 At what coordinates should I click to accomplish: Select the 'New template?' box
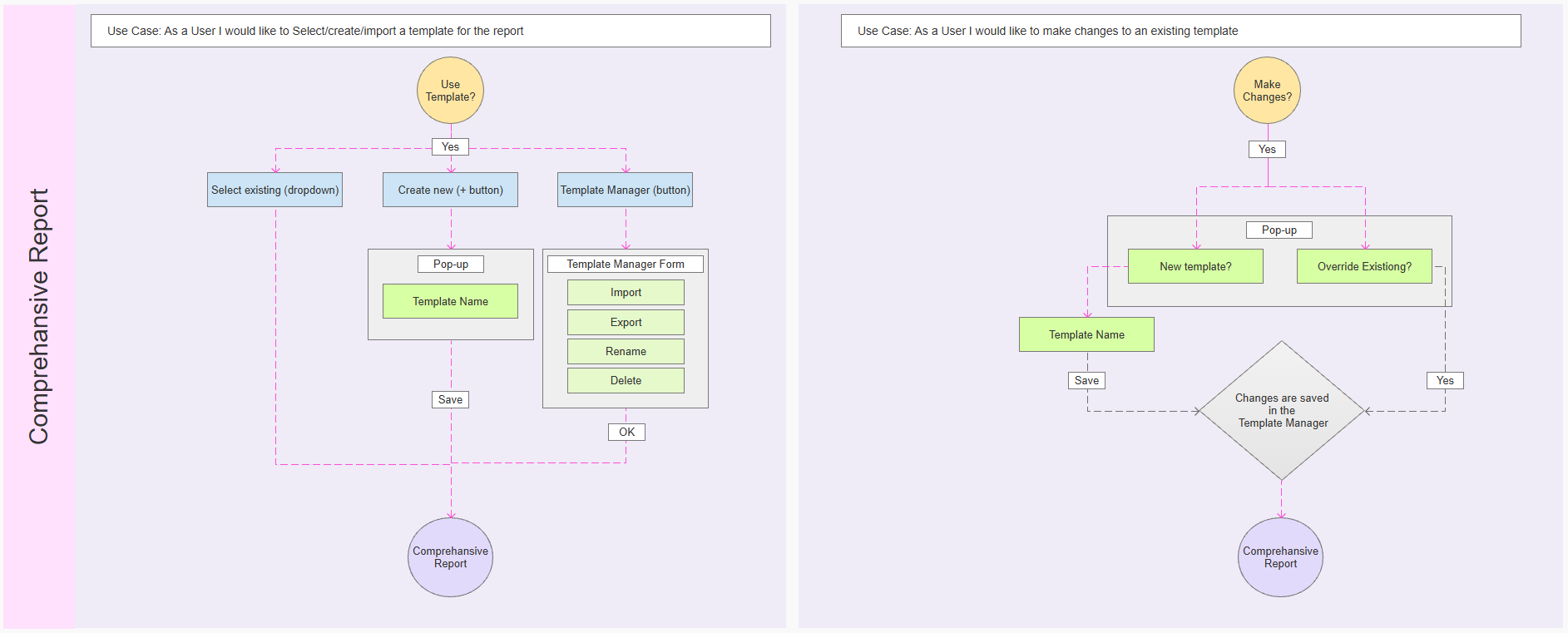pyautogui.click(x=1196, y=266)
